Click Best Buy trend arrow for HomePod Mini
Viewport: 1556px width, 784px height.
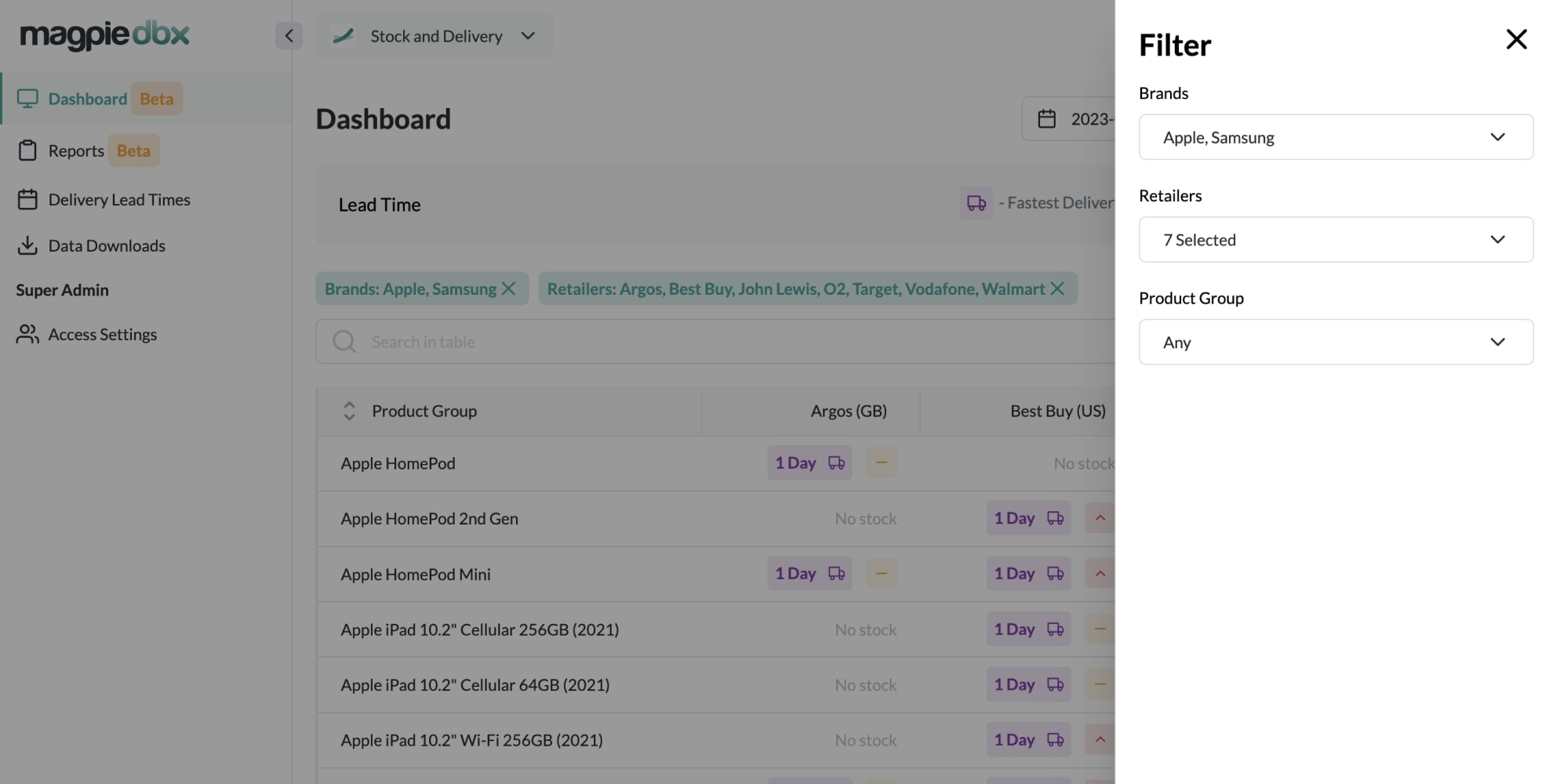(x=1100, y=574)
